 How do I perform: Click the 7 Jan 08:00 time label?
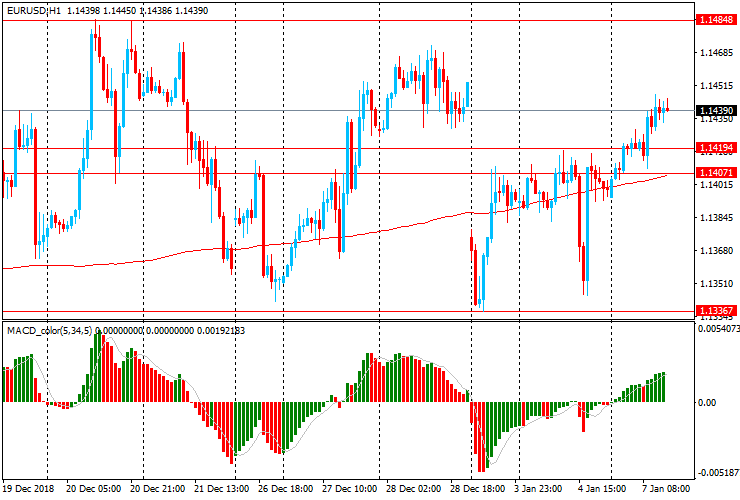pos(666,489)
